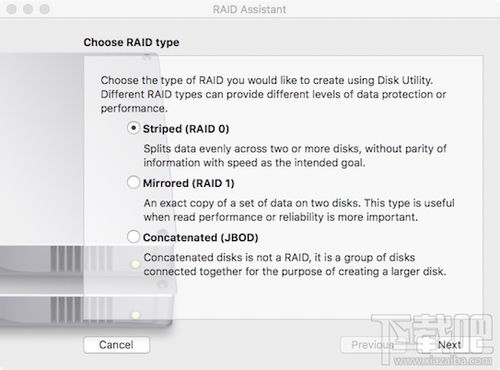Viewport: 500px width, 370px height.
Task: Click the Striped description about splitting data
Action: tap(295, 156)
